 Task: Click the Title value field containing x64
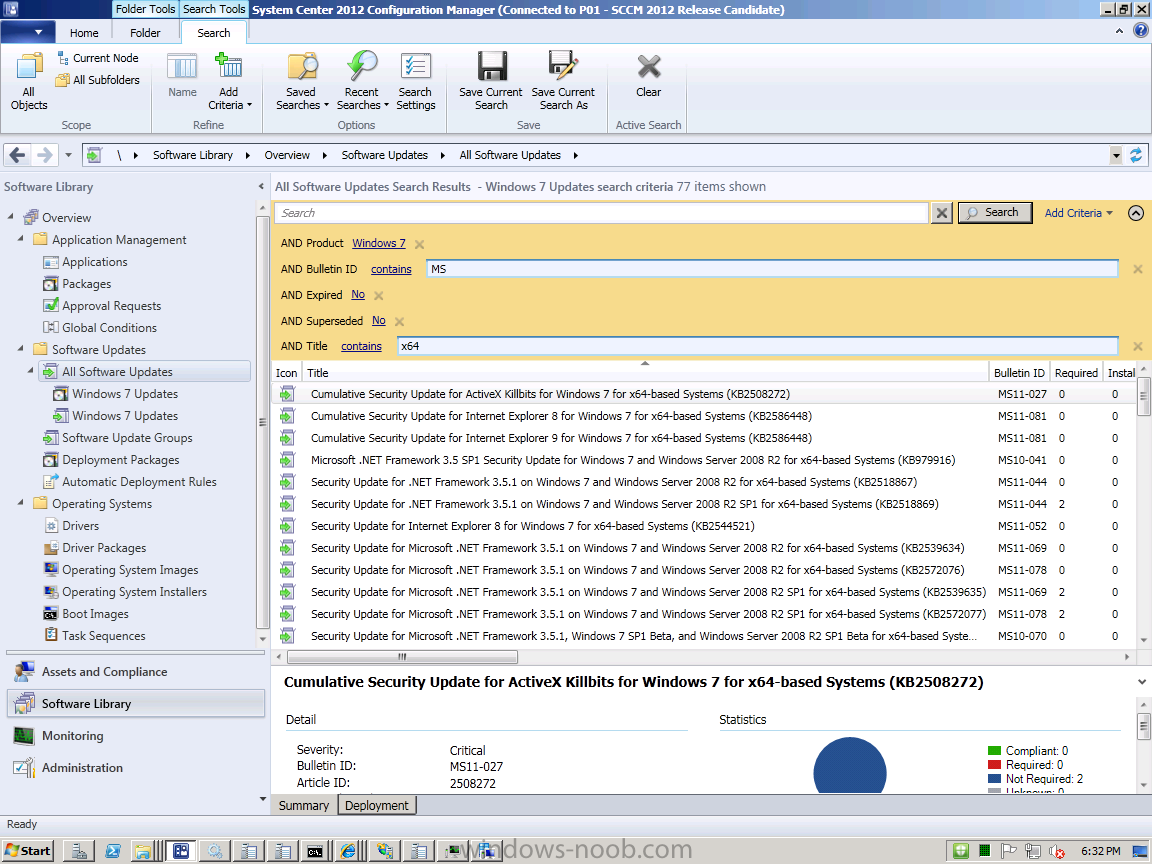(757, 346)
